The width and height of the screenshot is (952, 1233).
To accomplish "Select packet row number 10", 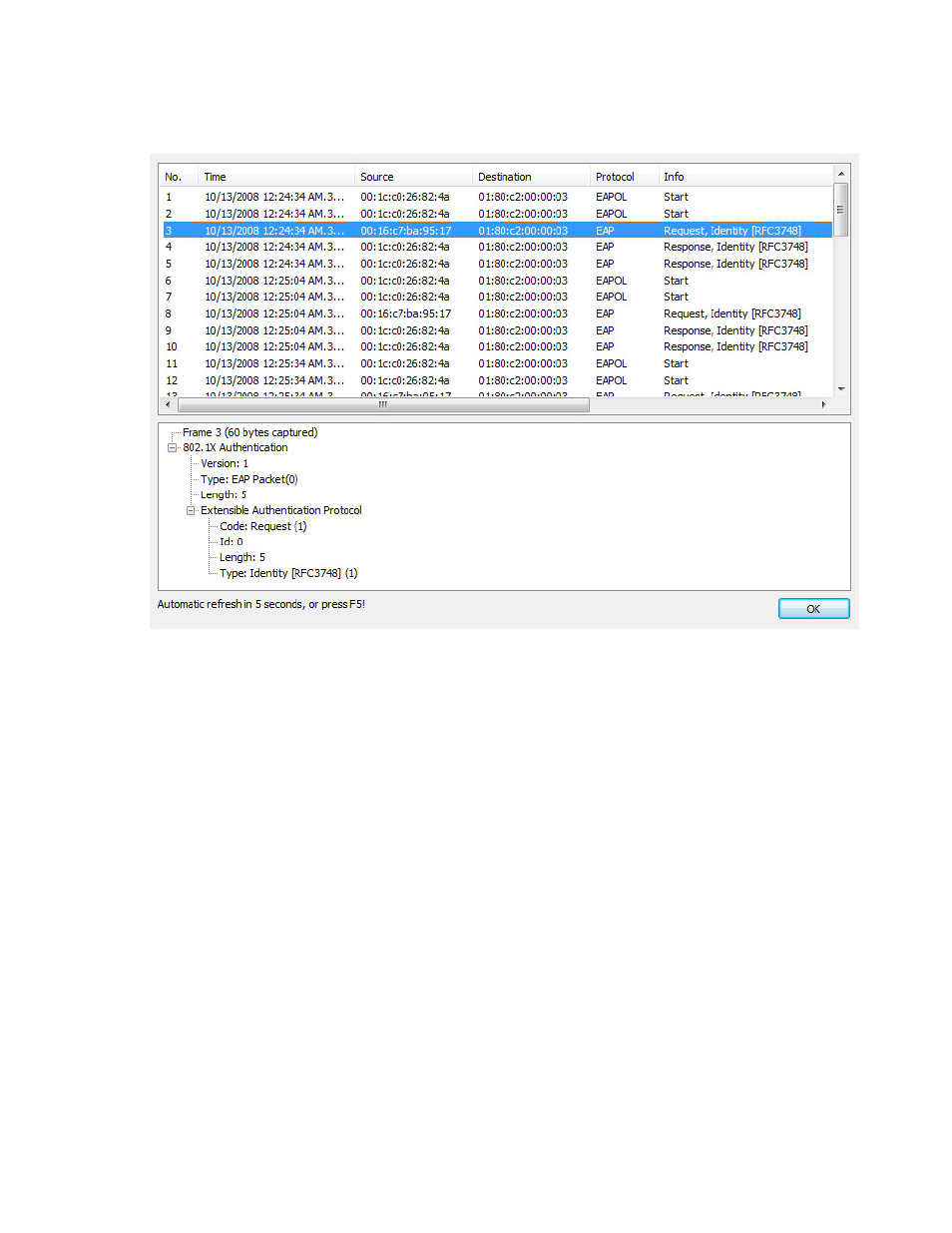I will point(497,347).
